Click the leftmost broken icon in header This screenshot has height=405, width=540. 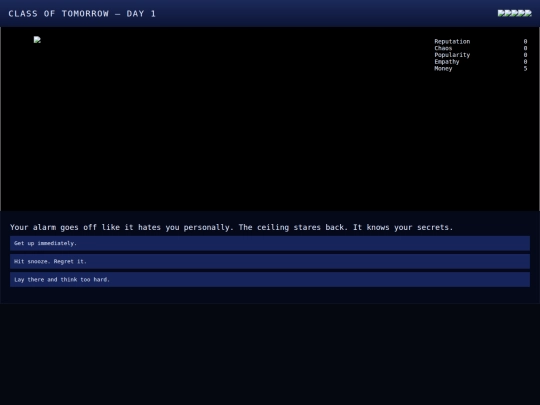tap(501, 13)
